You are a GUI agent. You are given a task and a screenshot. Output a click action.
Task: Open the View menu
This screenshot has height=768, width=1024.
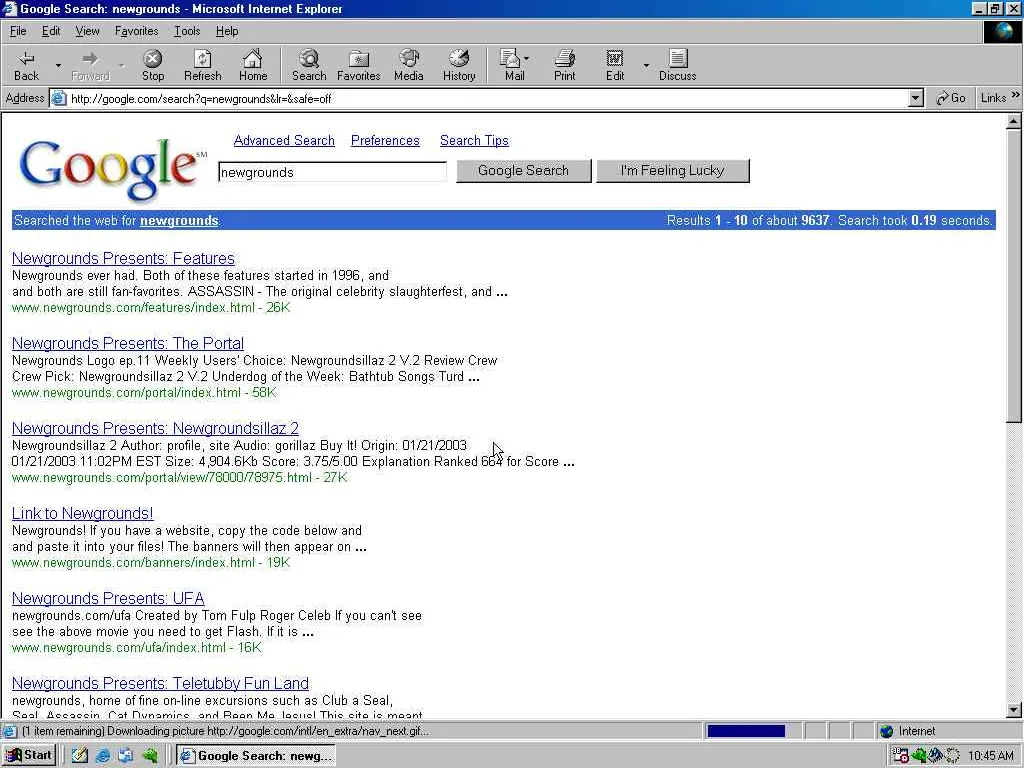tap(87, 31)
